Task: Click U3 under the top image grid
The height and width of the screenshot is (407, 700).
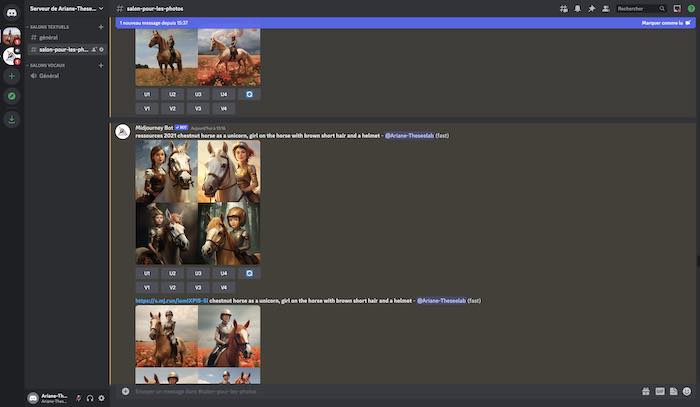Action: point(198,94)
